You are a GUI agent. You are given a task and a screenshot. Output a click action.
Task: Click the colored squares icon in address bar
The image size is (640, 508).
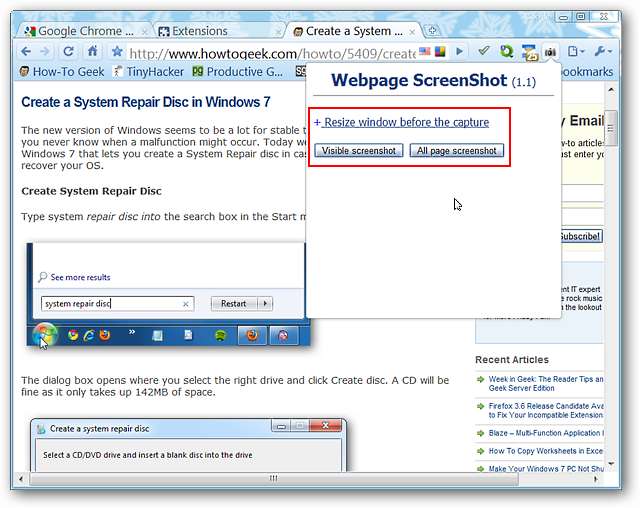[x=440, y=51]
